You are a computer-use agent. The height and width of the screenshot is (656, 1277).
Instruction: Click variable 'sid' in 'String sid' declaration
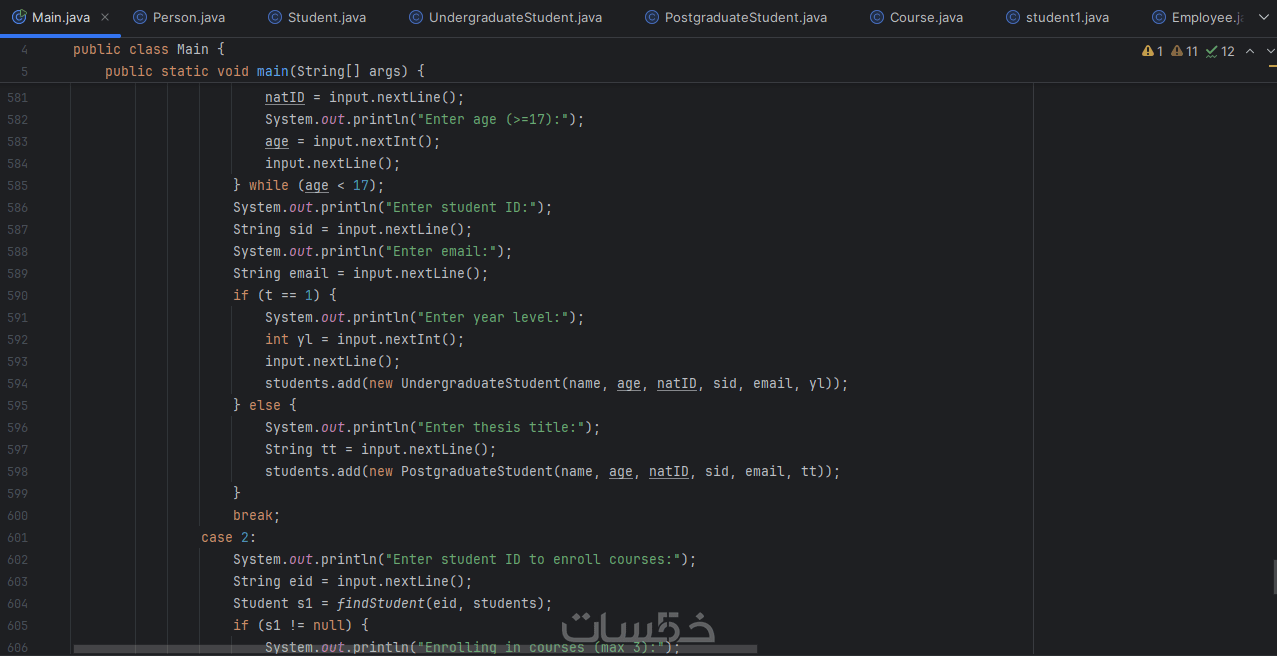[x=301, y=229]
